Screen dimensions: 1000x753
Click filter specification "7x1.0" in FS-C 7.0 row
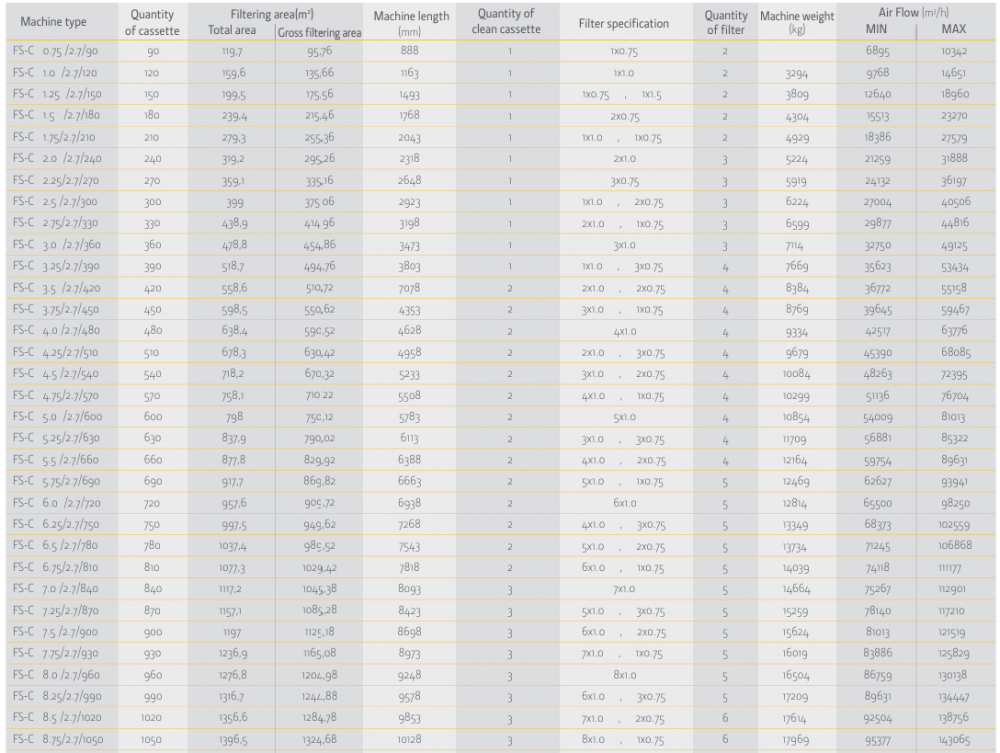pyautogui.click(x=624, y=589)
